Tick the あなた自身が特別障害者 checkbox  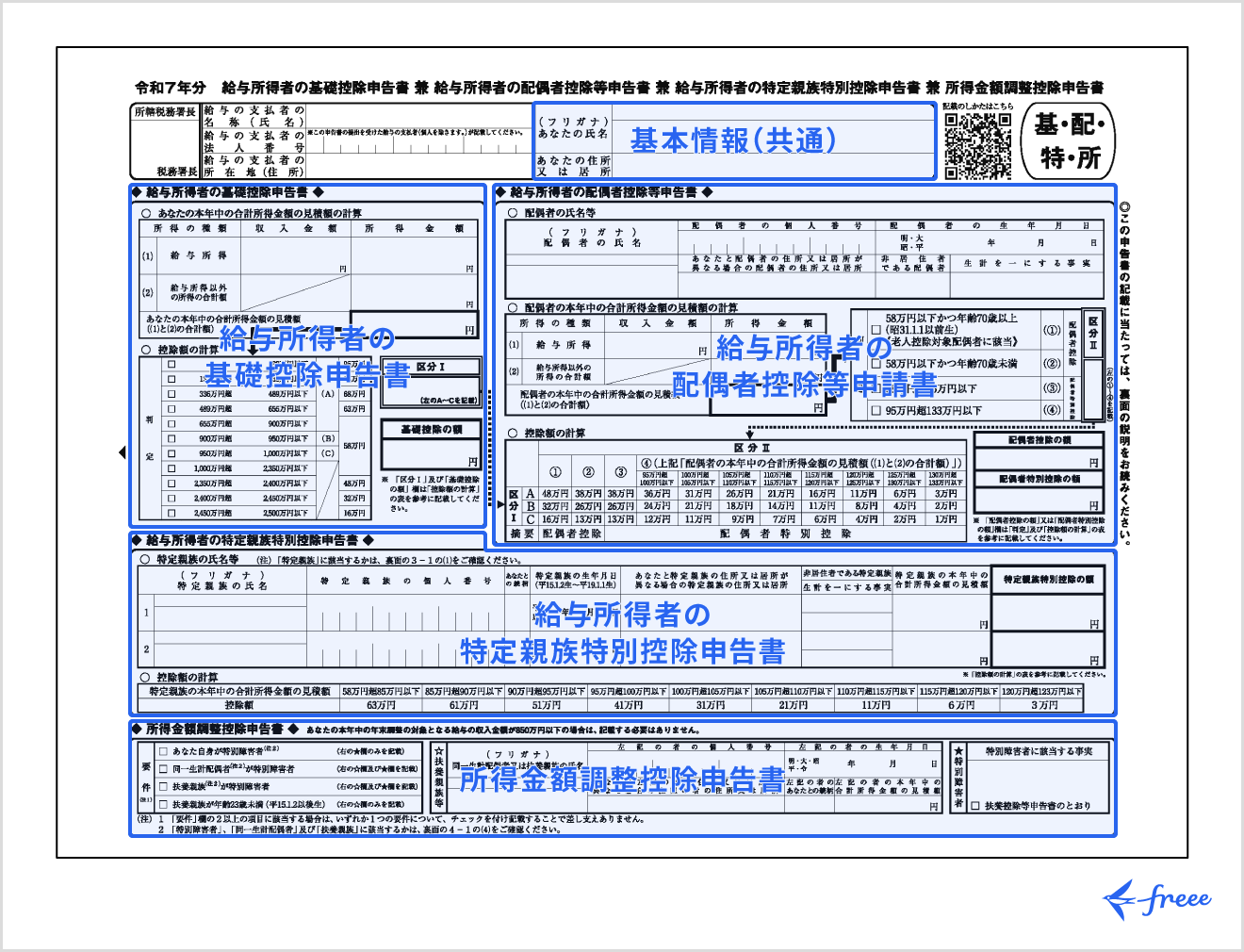tap(164, 752)
